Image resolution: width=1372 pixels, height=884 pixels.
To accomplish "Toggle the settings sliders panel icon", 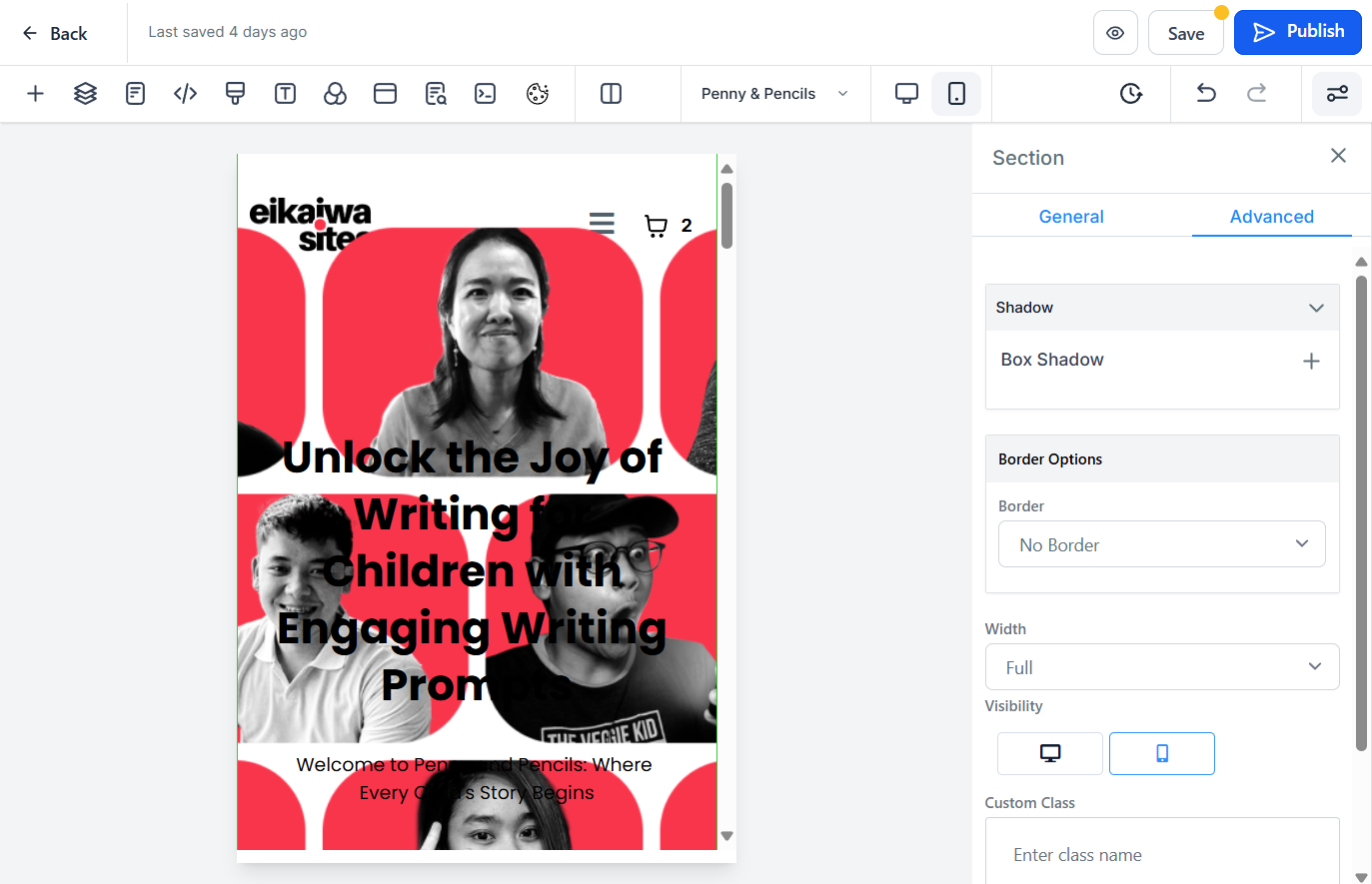I will coord(1337,94).
